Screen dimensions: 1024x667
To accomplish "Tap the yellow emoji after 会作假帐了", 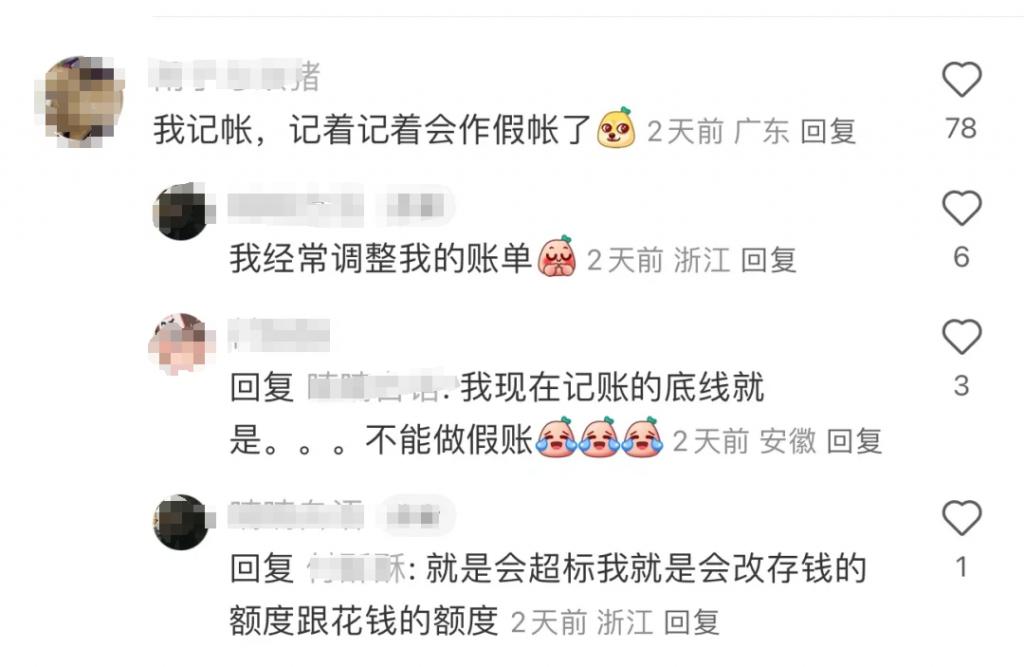I will [616, 128].
